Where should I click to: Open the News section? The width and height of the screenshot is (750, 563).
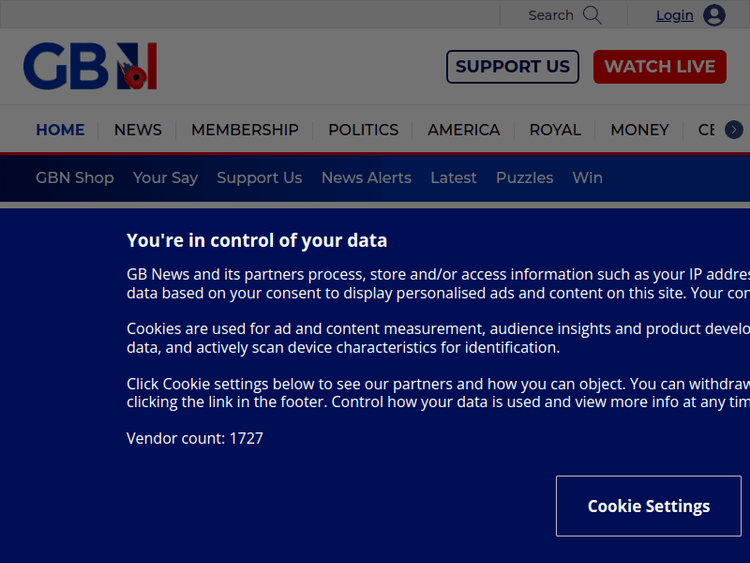point(137,130)
